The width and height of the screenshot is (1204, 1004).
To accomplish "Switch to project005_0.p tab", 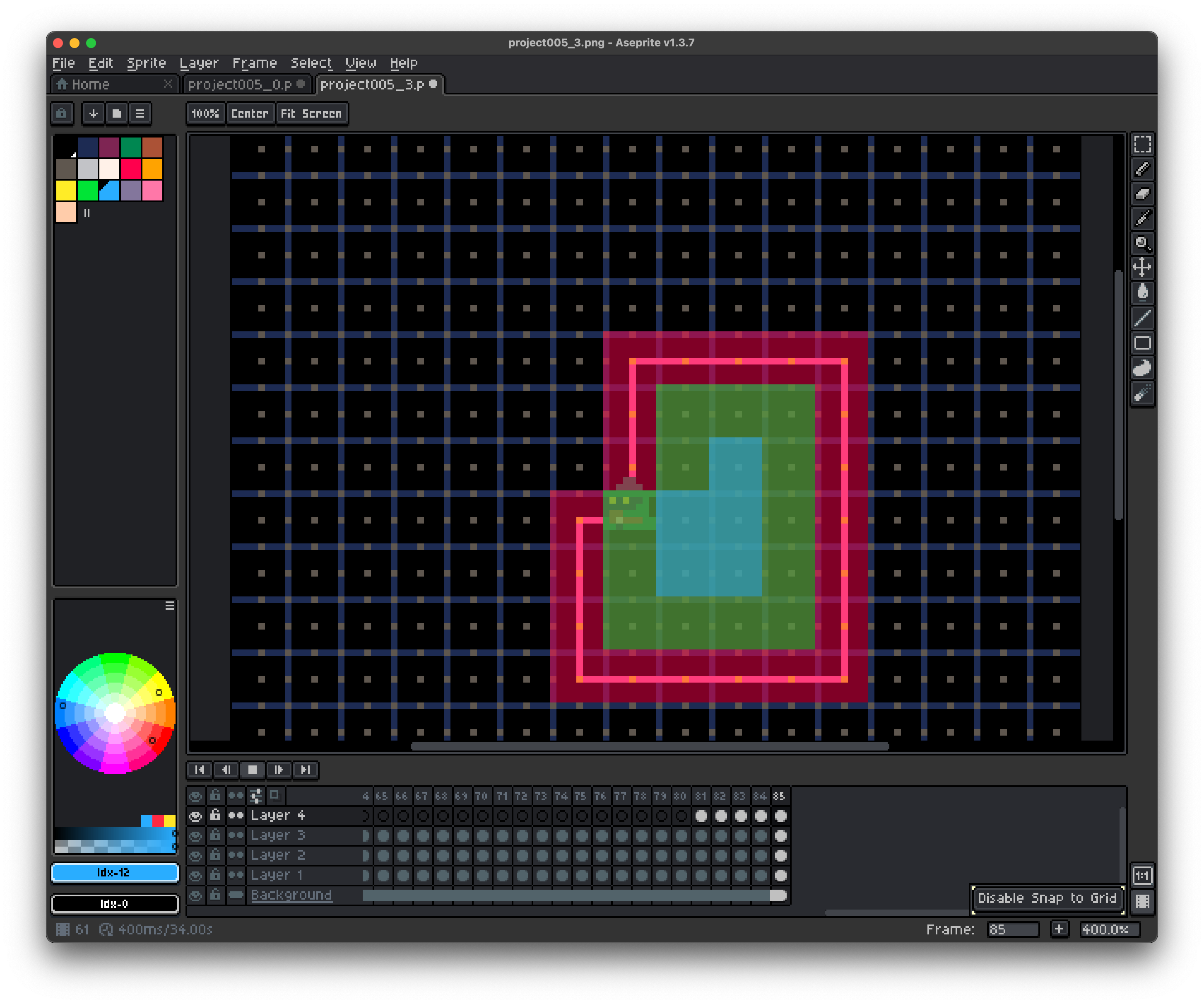I will click(x=241, y=84).
